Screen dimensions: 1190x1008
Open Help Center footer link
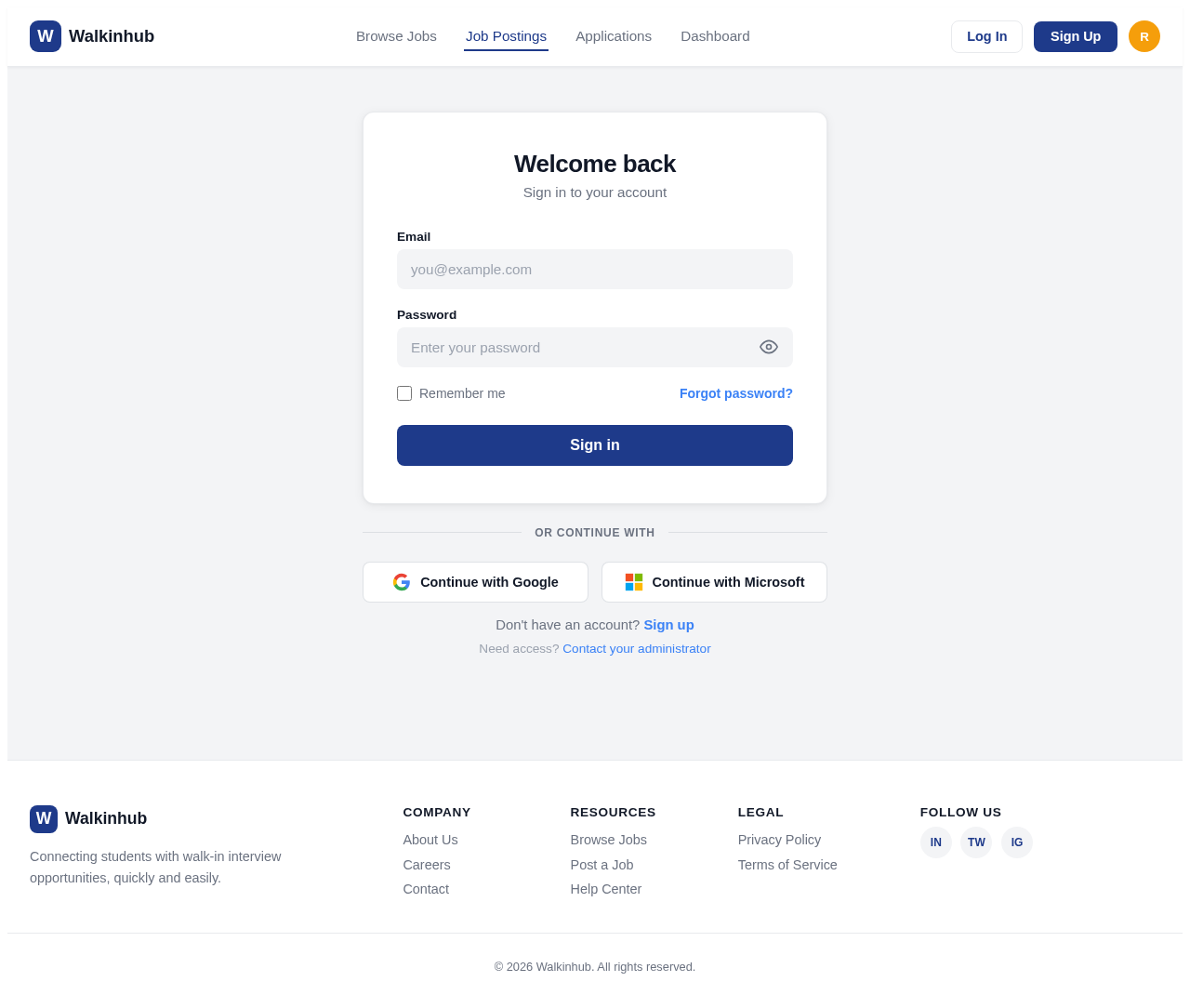point(606,889)
